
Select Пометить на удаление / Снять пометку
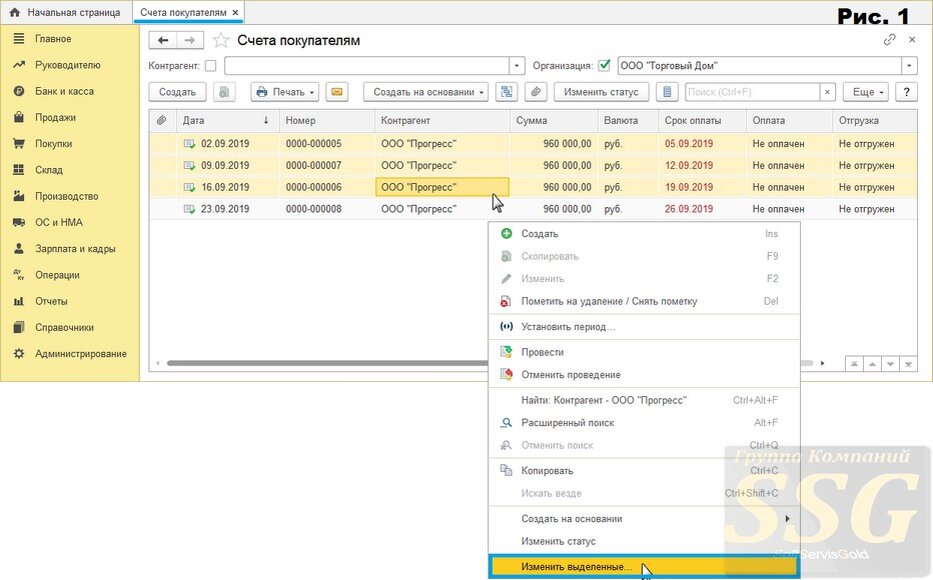(644, 301)
